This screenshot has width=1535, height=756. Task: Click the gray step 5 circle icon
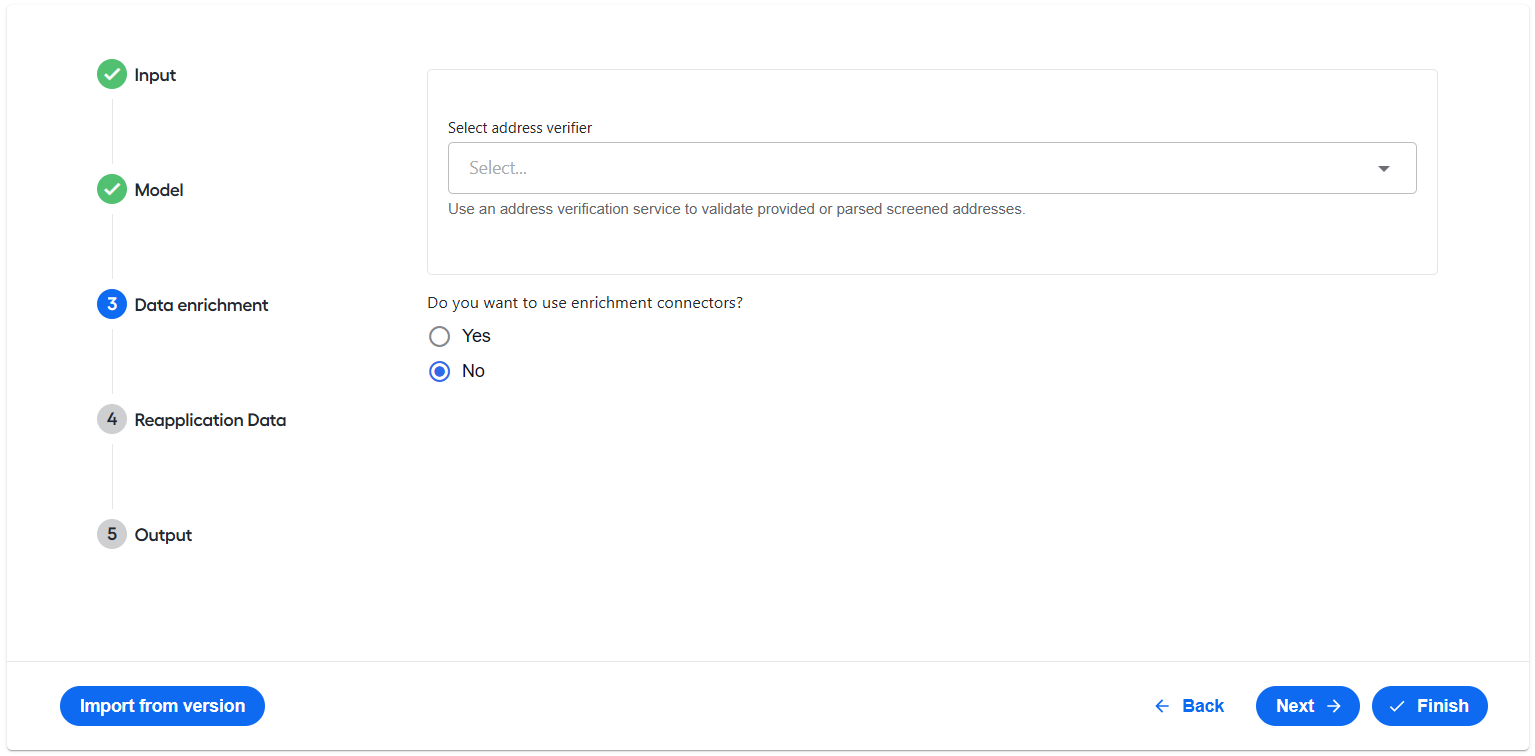tap(112, 534)
